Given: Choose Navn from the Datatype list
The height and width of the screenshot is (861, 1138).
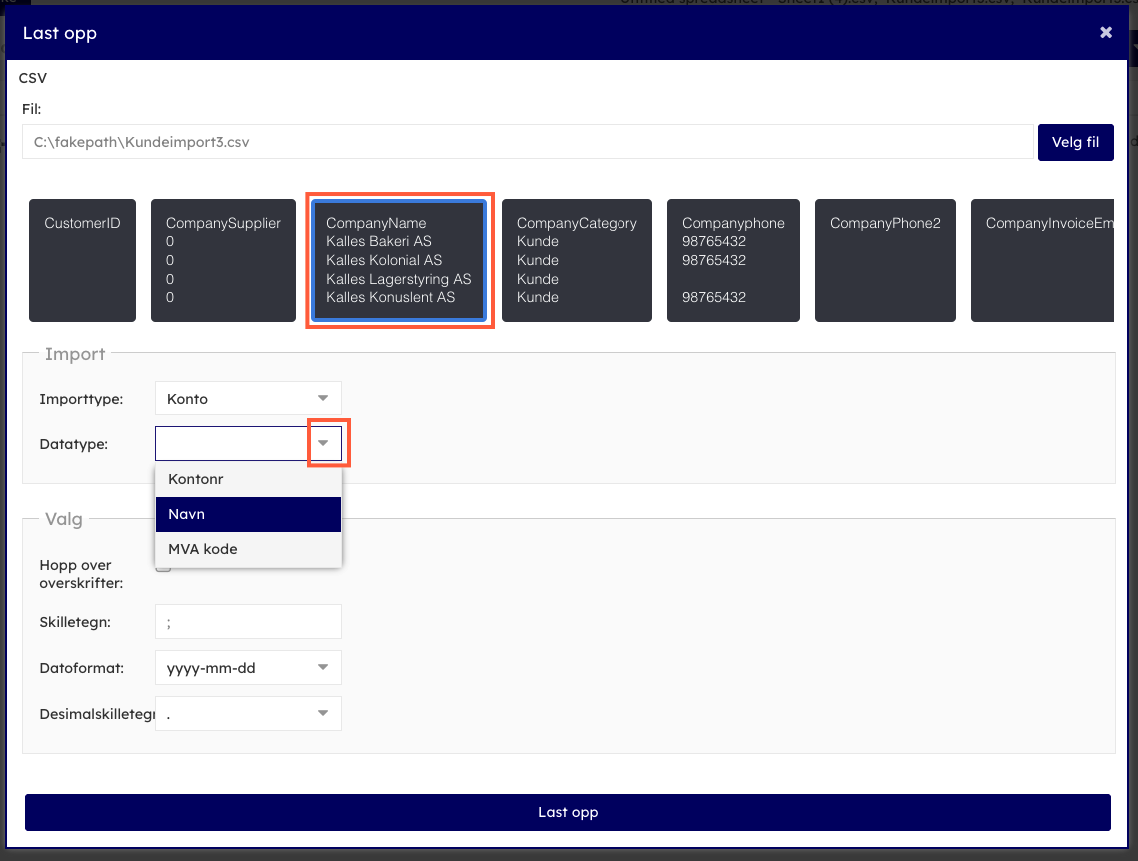Looking at the screenshot, I should click(248, 514).
